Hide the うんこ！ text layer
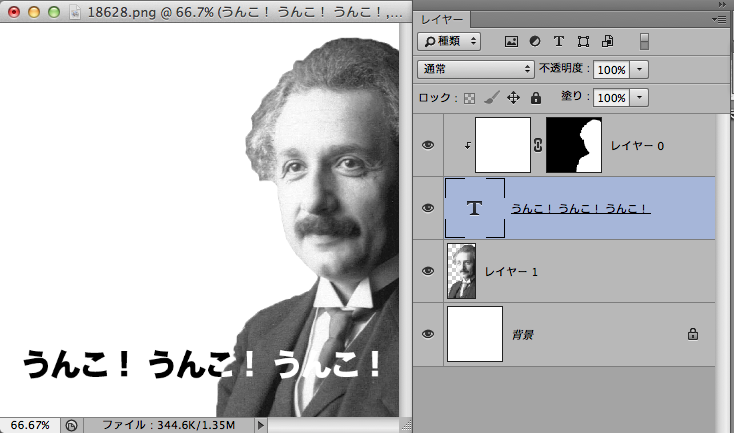 pos(427,208)
